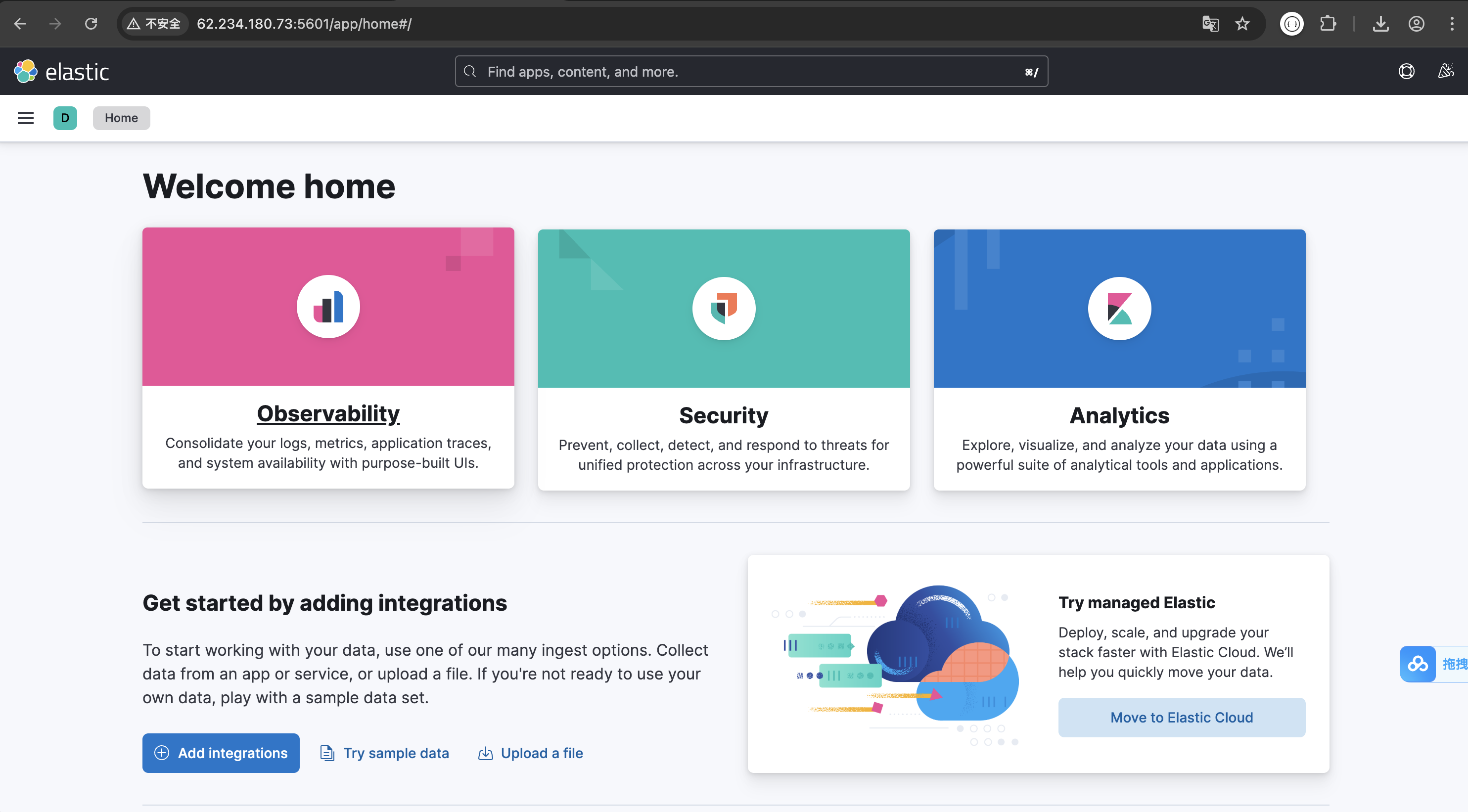Click the Elastic logo in header
Image resolution: width=1468 pixels, height=812 pixels.
[x=61, y=72]
